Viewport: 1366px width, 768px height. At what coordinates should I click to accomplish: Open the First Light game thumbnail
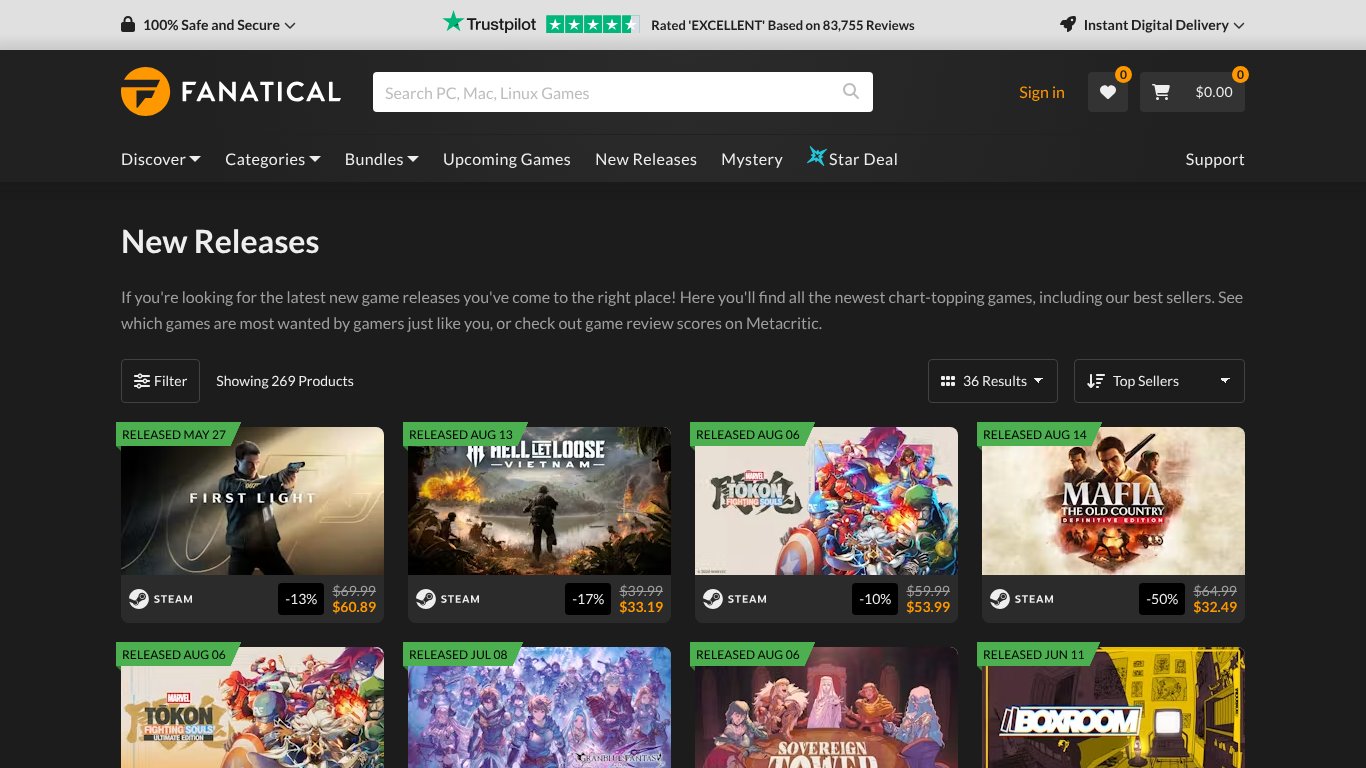coord(252,501)
